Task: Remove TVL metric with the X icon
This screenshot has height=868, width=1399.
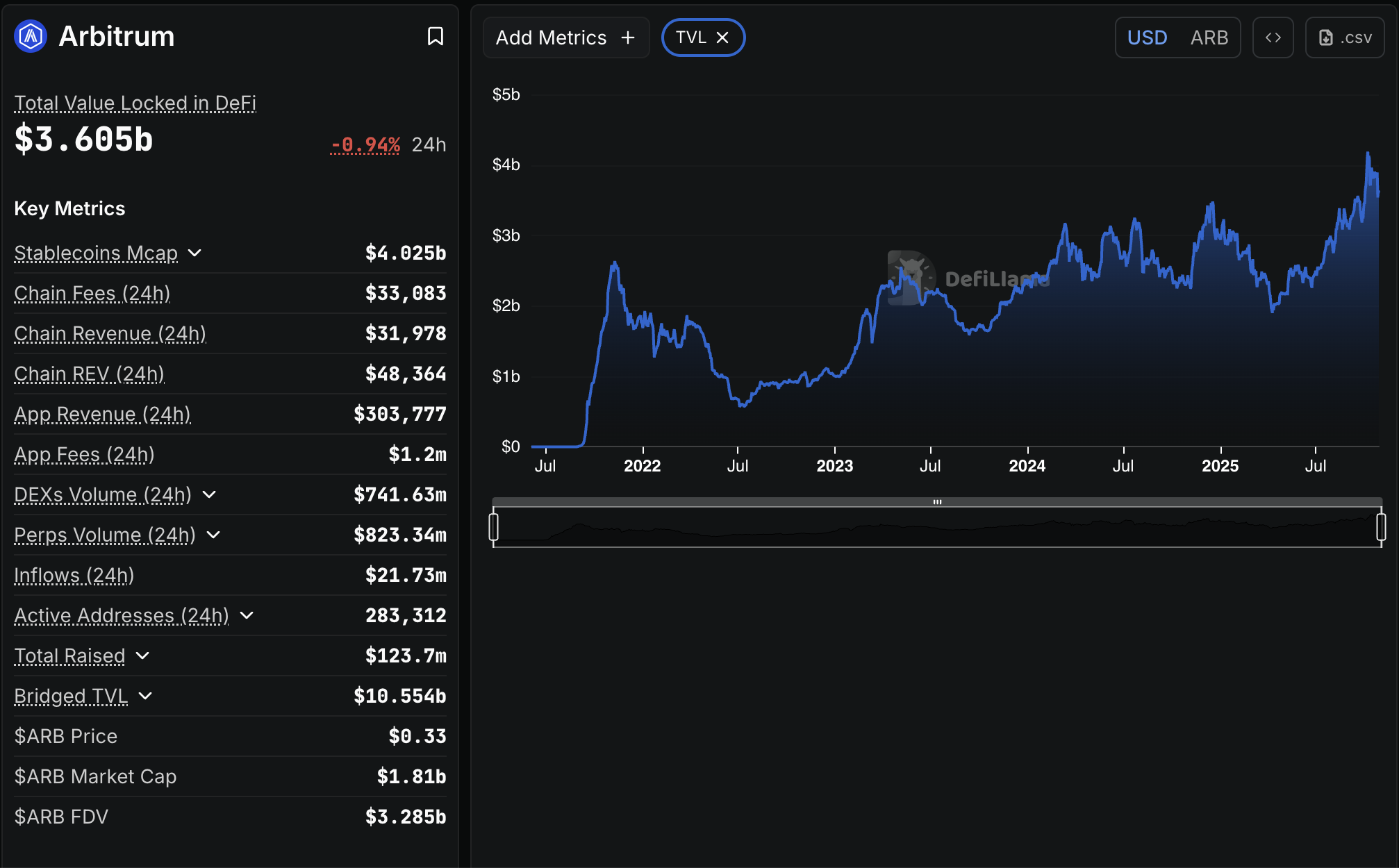Action: (x=722, y=37)
